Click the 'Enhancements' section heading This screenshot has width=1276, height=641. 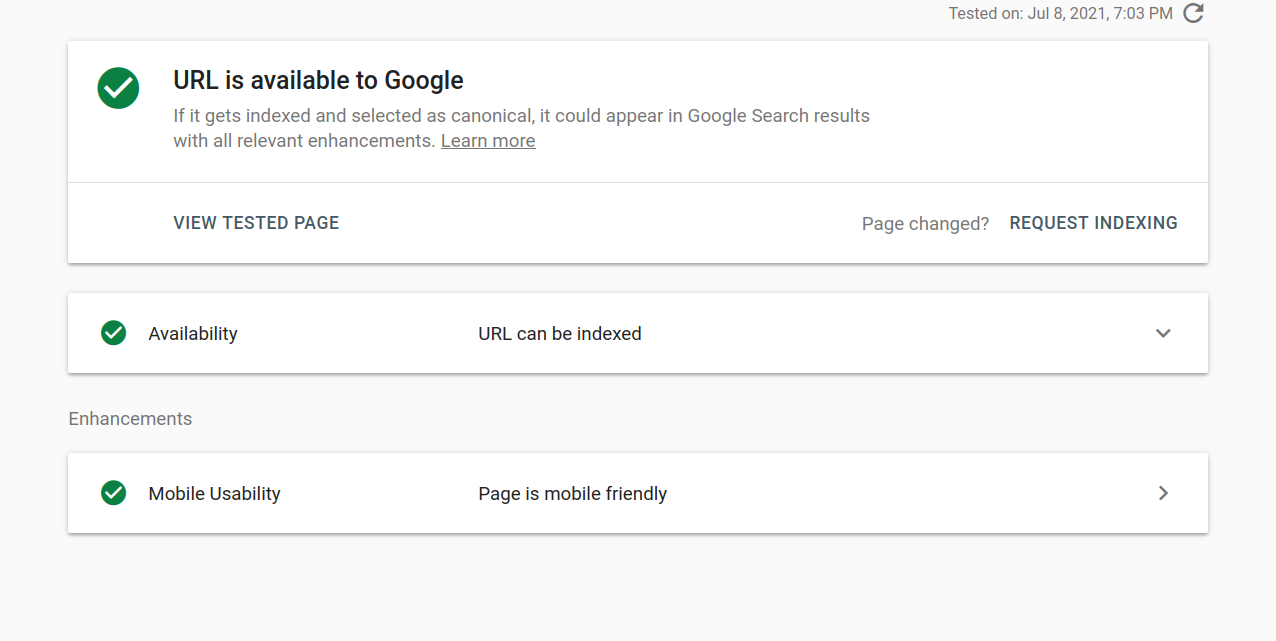click(x=130, y=419)
